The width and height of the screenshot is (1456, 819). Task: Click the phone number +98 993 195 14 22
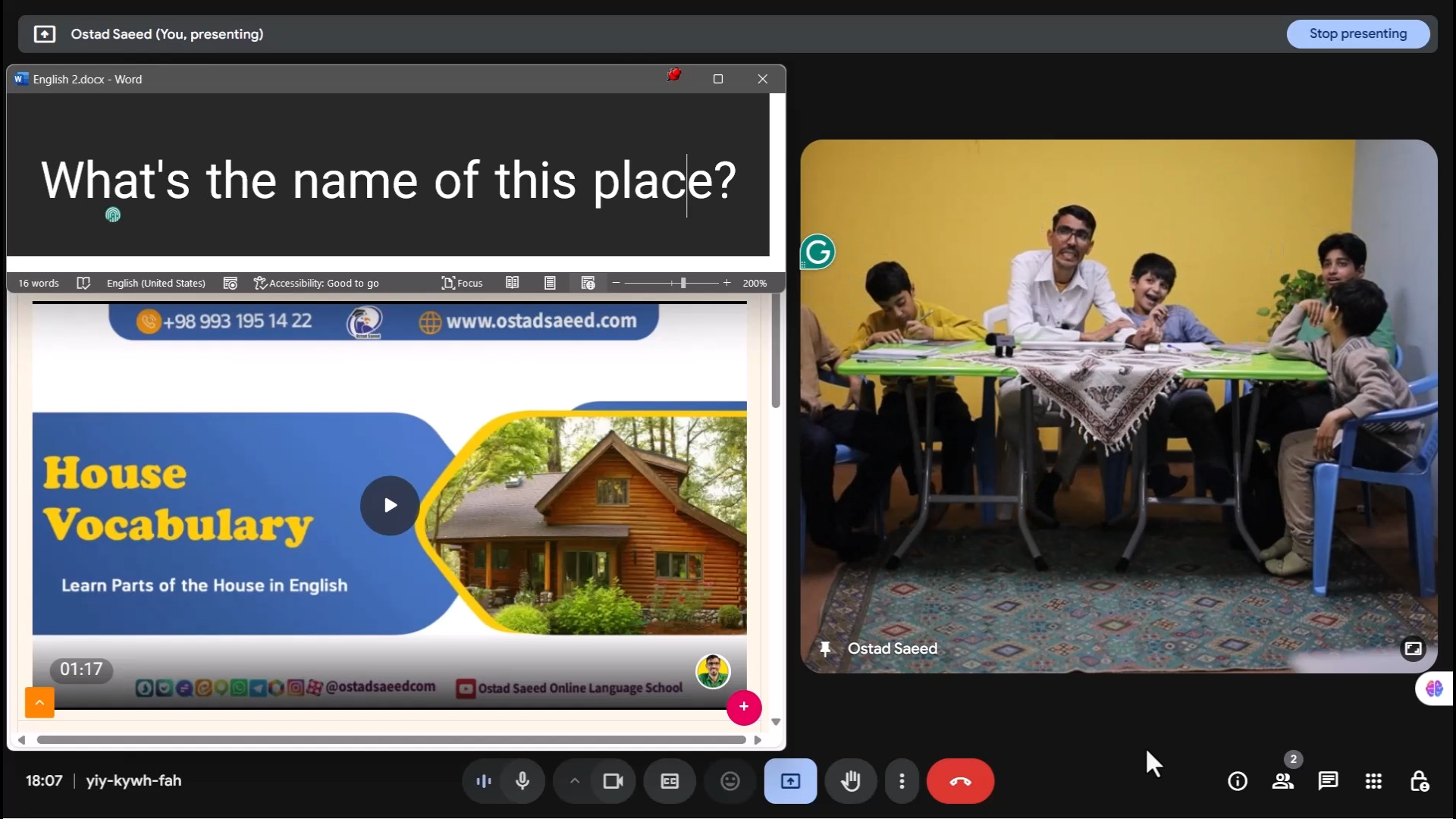coord(237,322)
